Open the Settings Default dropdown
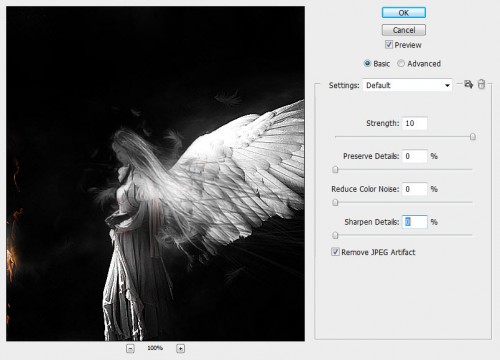This screenshot has width=500, height=360. pyautogui.click(x=407, y=85)
